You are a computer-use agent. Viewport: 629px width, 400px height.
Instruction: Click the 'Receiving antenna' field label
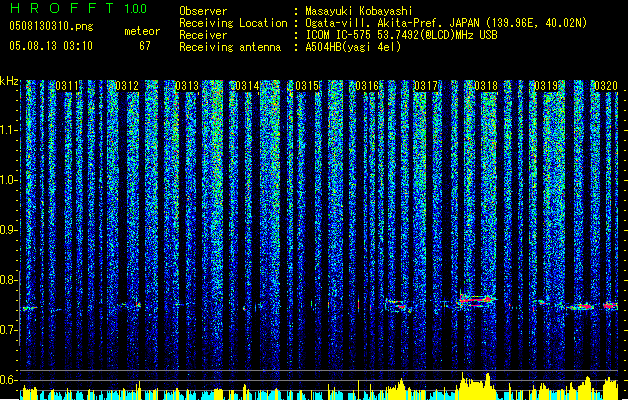[x=230, y=47]
